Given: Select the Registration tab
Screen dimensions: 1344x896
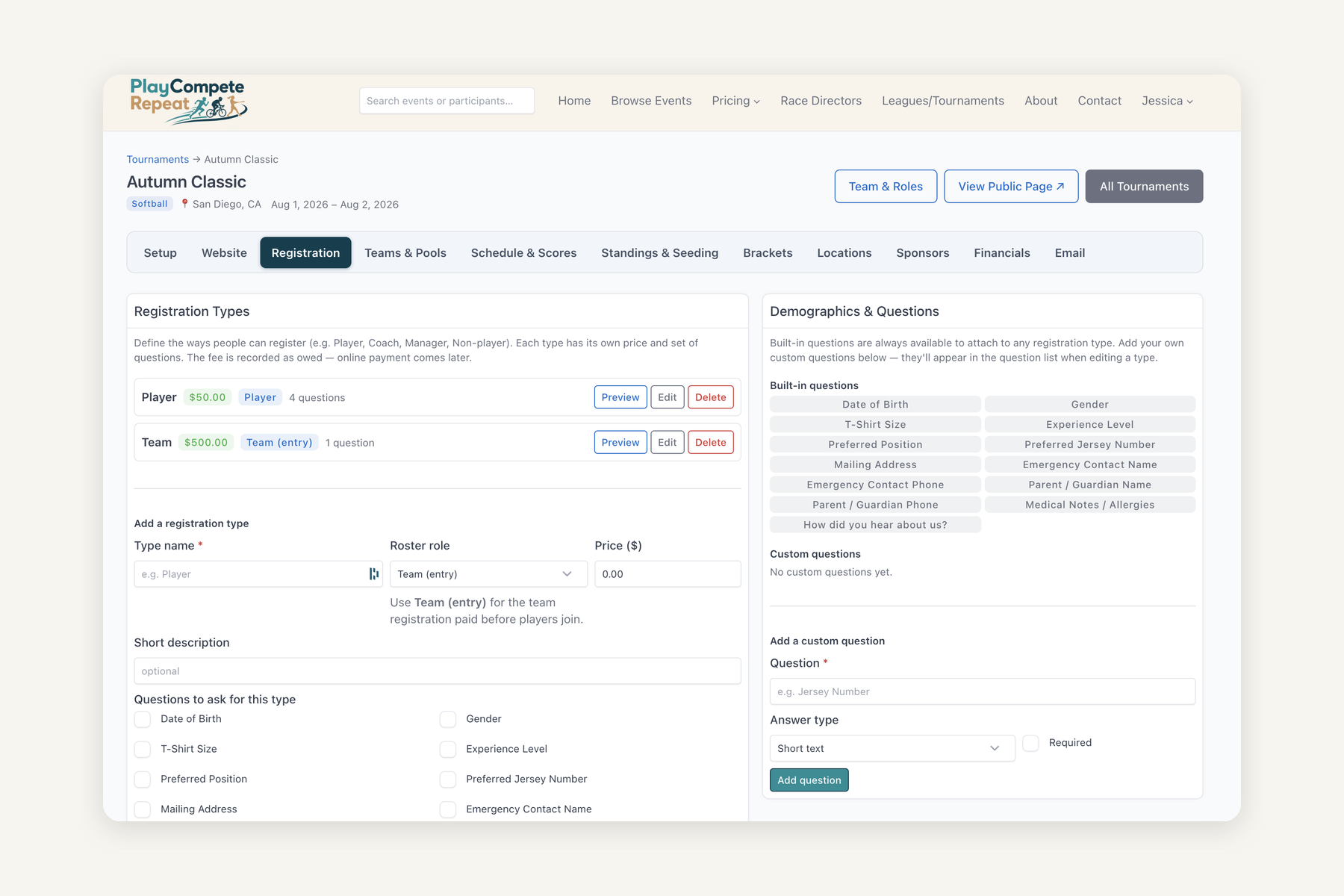Looking at the screenshot, I should click(305, 253).
